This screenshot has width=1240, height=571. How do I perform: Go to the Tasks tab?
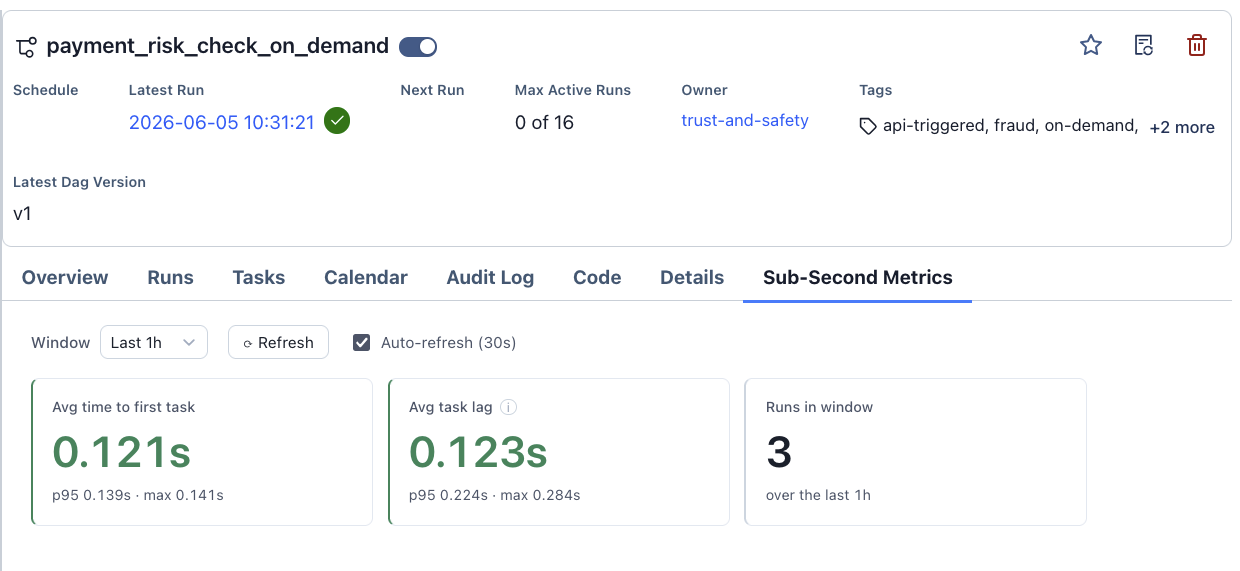click(259, 277)
